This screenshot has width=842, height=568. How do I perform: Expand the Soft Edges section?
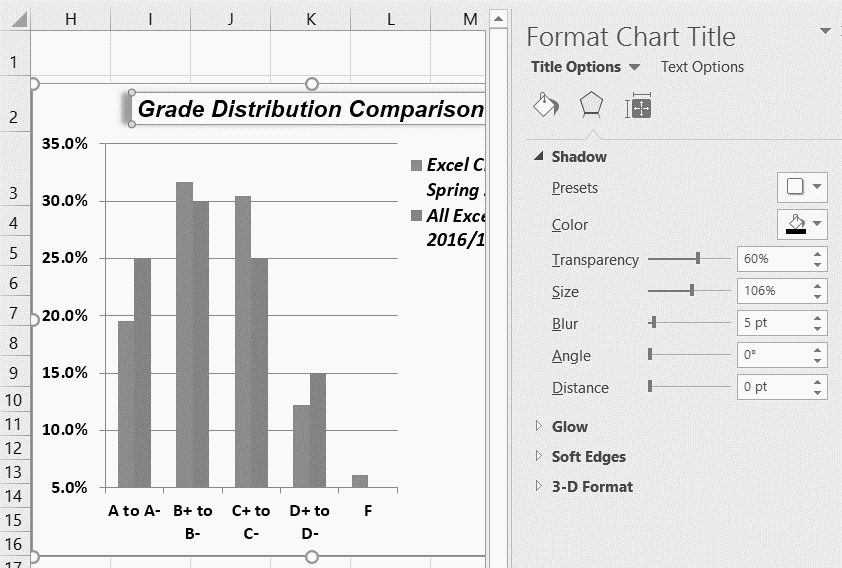[x=539, y=456]
